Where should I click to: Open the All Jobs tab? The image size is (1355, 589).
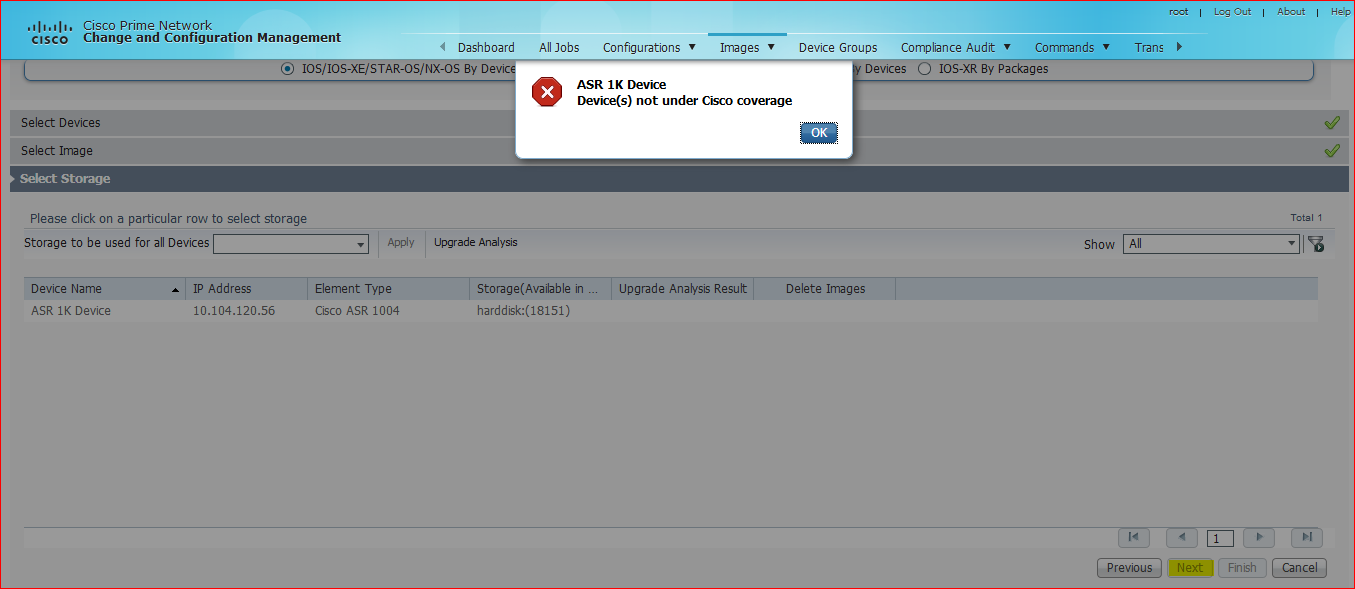tap(559, 47)
